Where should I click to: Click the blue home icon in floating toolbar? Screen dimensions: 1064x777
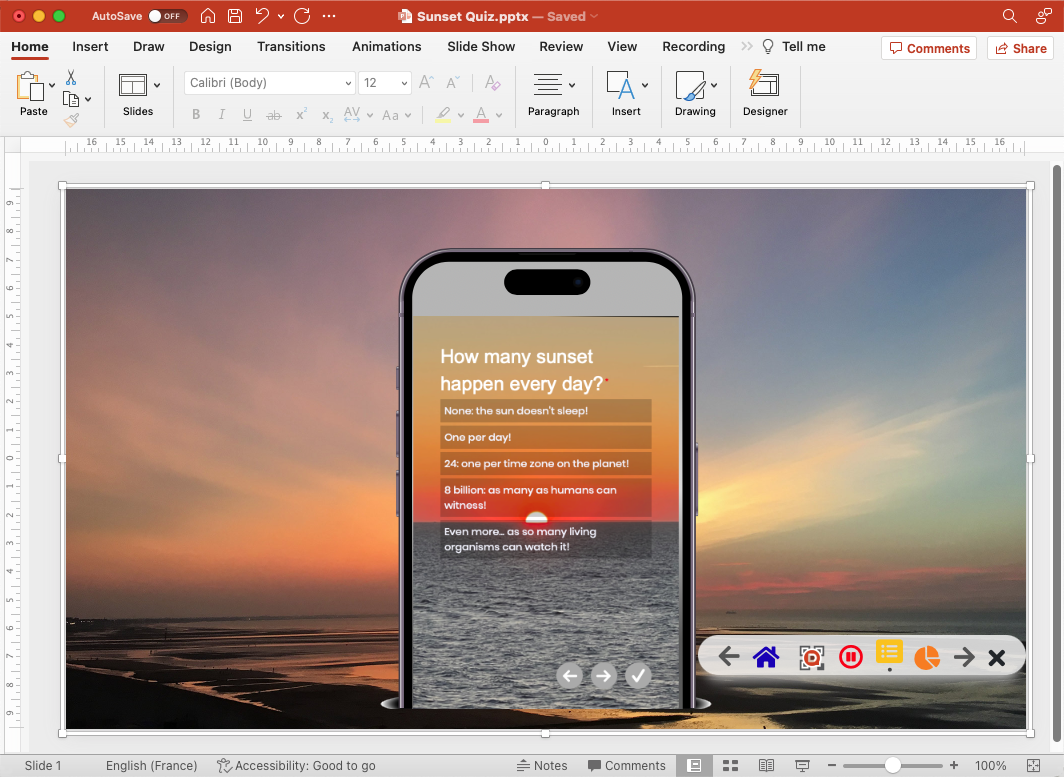point(766,657)
